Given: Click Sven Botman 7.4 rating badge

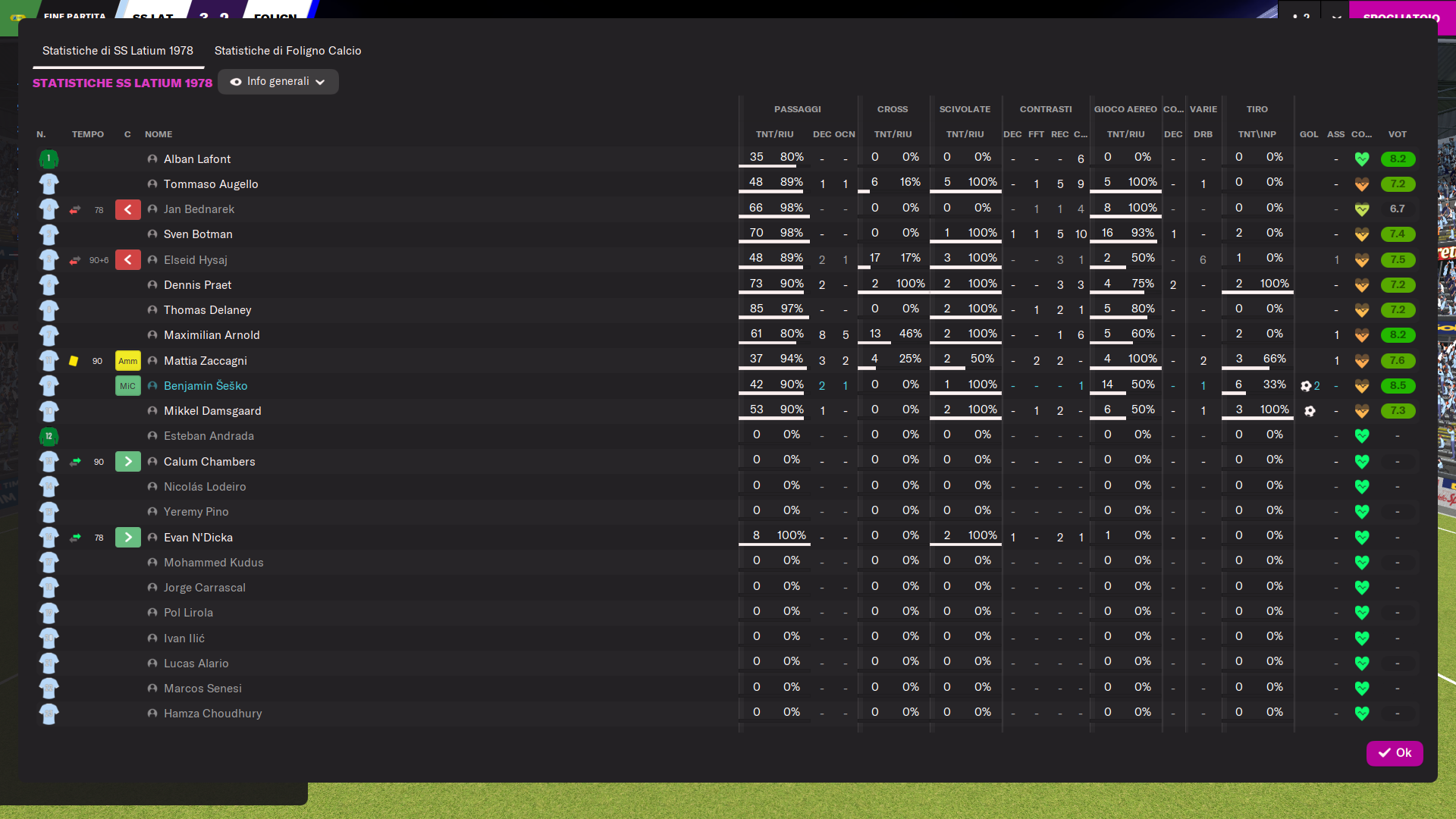Looking at the screenshot, I should pyautogui.click(x=1398, y=234).
